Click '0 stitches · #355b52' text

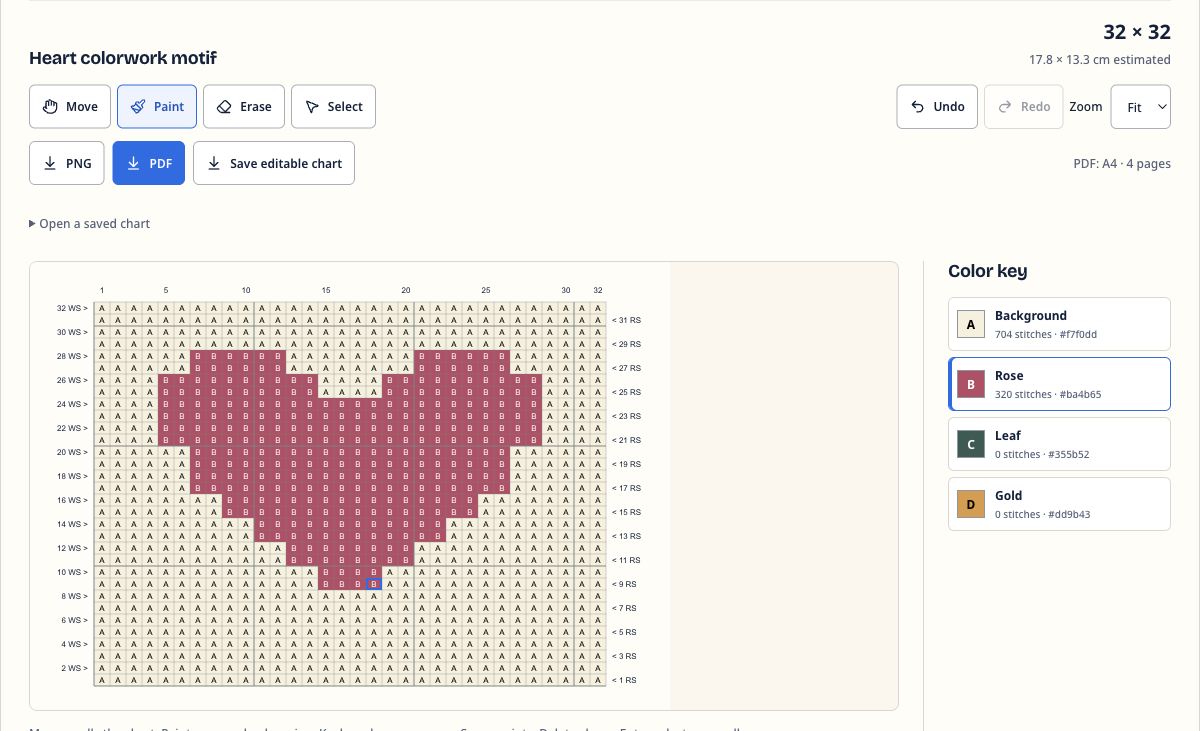pos(1042,454)
